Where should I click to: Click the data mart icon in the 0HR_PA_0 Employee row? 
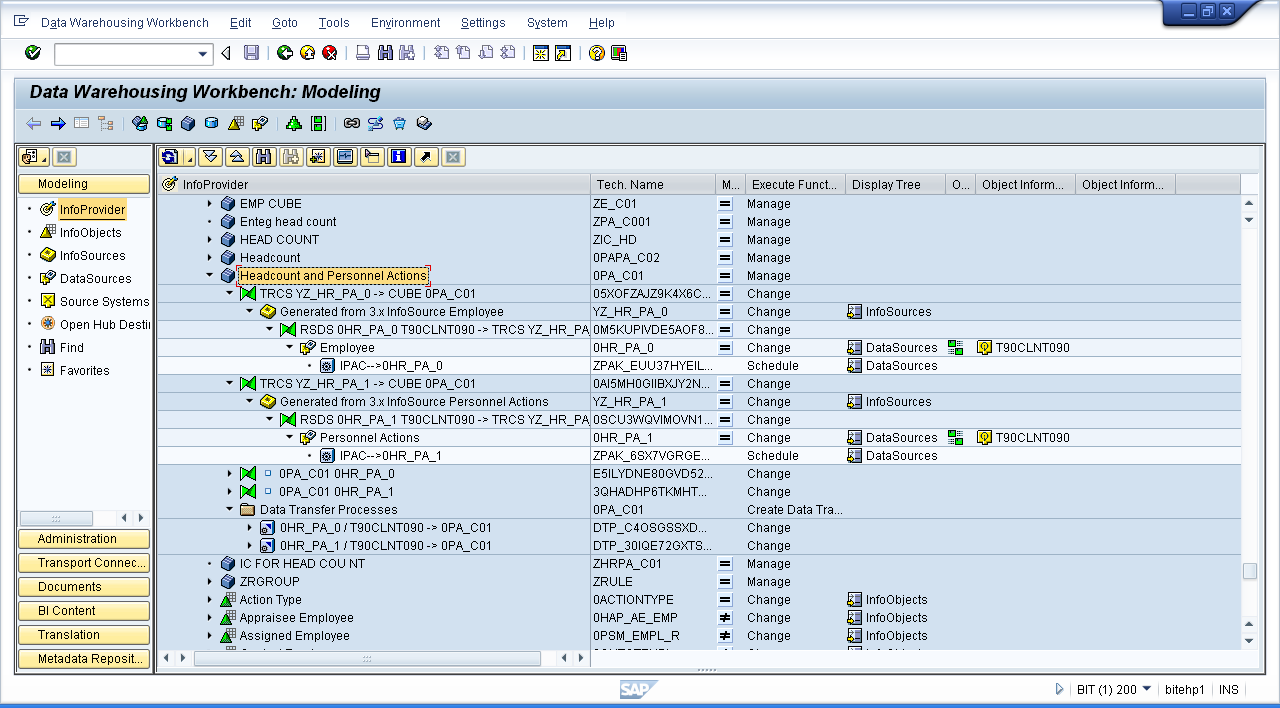click(956, 347)
